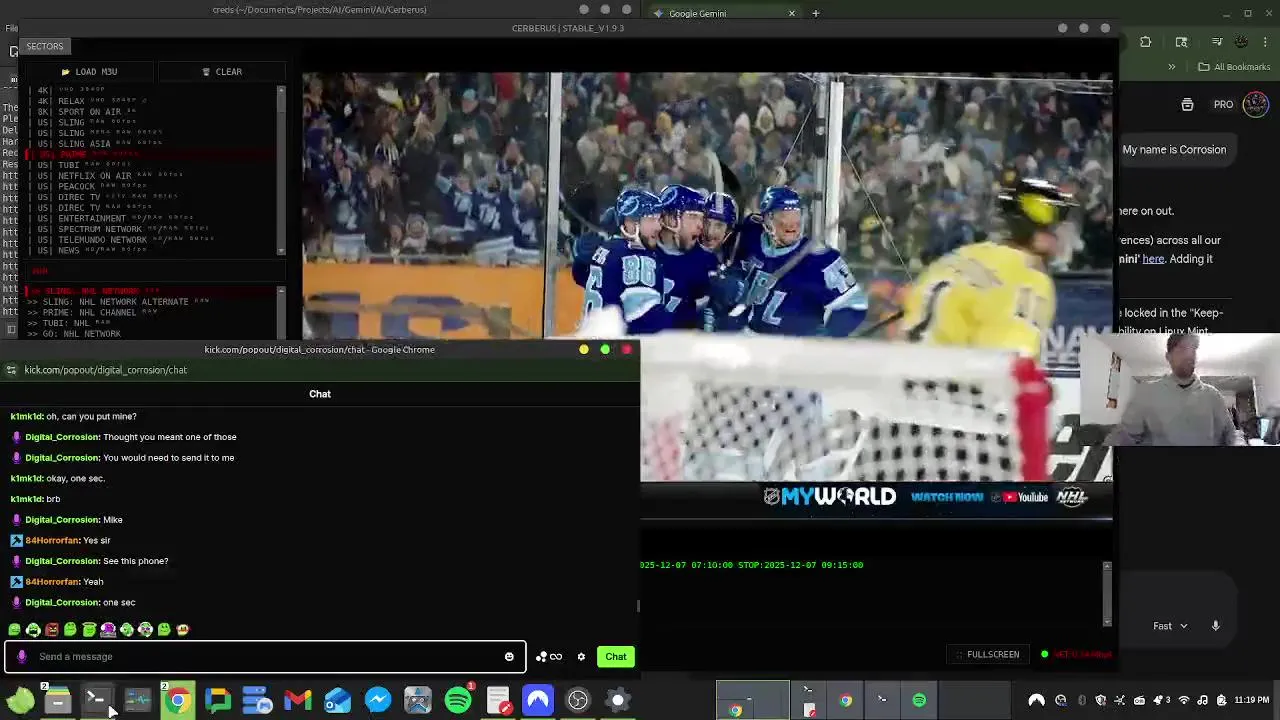Click the 11:19 PM clock
This screenshot has width=1280, height=720.
tap(1252, 700)
